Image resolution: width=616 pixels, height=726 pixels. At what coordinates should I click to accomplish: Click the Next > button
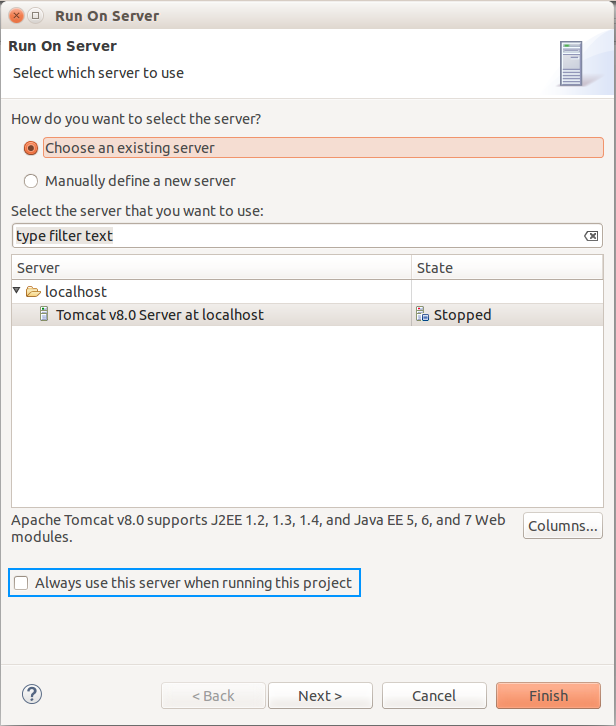(320, 695)
